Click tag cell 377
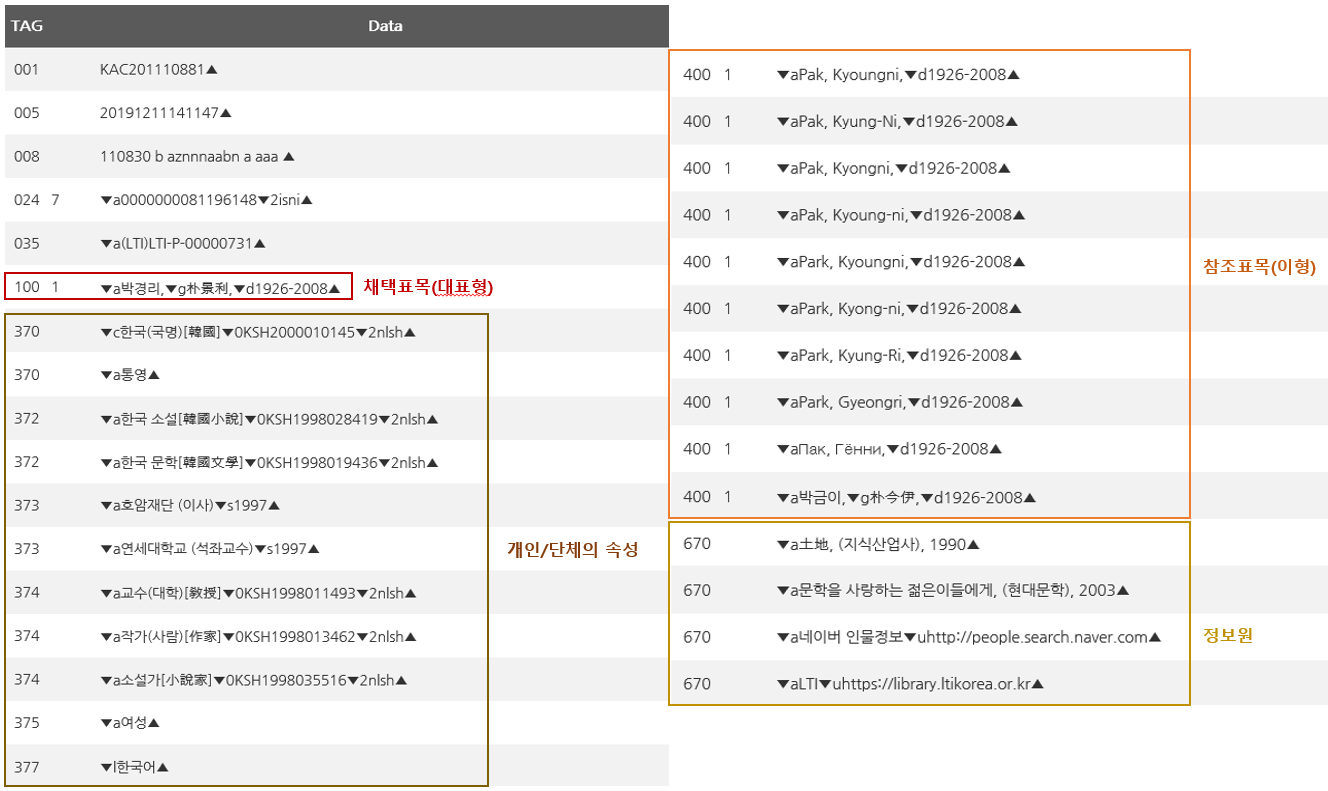Viewport: 1328px width, 791px height. point(27,767)
